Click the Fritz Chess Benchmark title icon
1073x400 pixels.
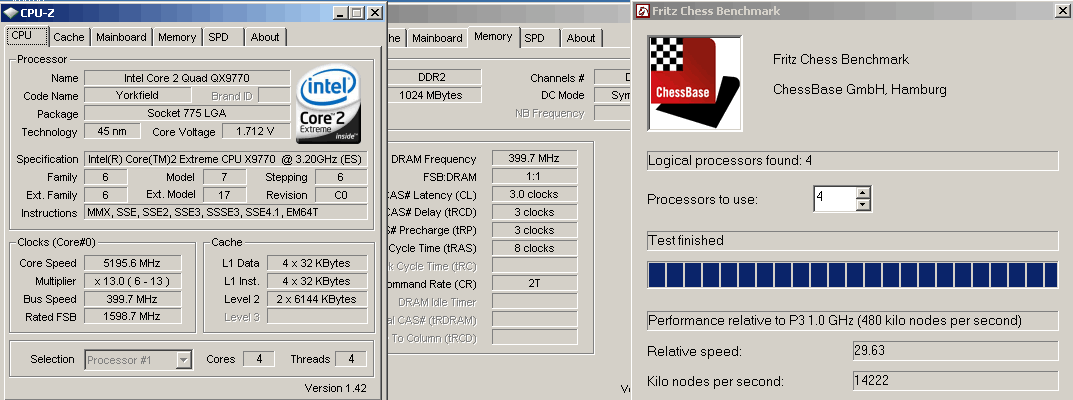[643, 11]
